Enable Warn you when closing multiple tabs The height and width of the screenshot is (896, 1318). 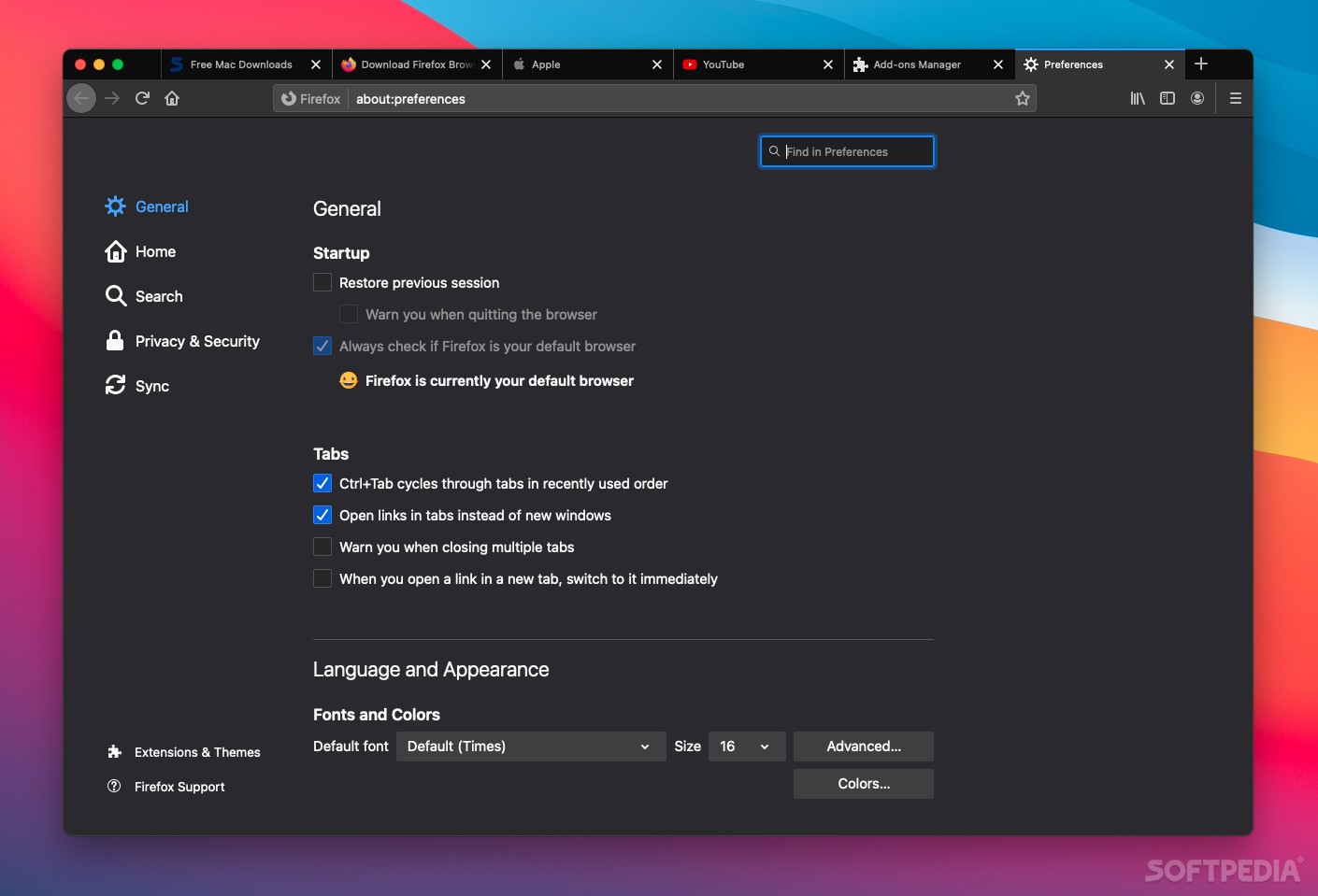pyautogui.click(x=322, y=547)
